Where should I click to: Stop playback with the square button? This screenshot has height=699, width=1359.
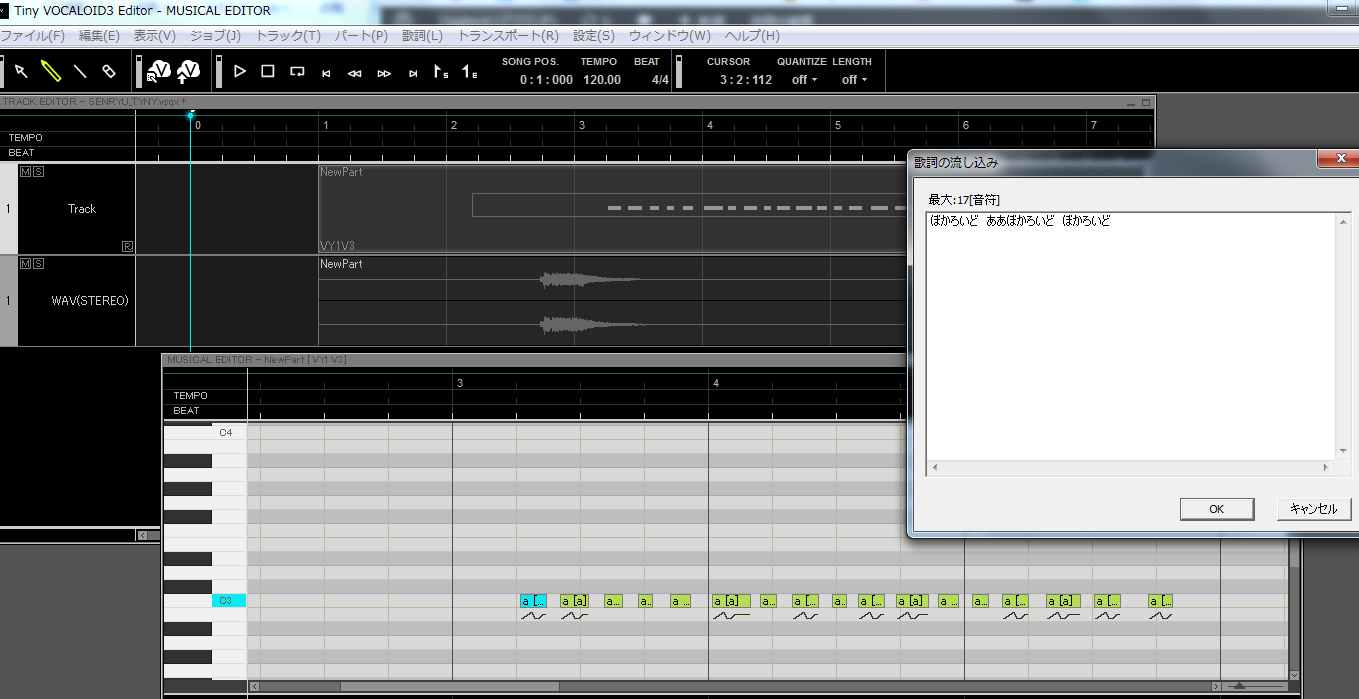point(268,71)
